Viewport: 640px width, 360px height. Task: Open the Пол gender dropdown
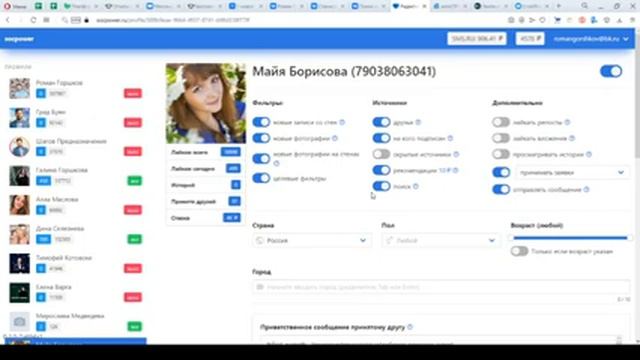(x=441, y=240)
